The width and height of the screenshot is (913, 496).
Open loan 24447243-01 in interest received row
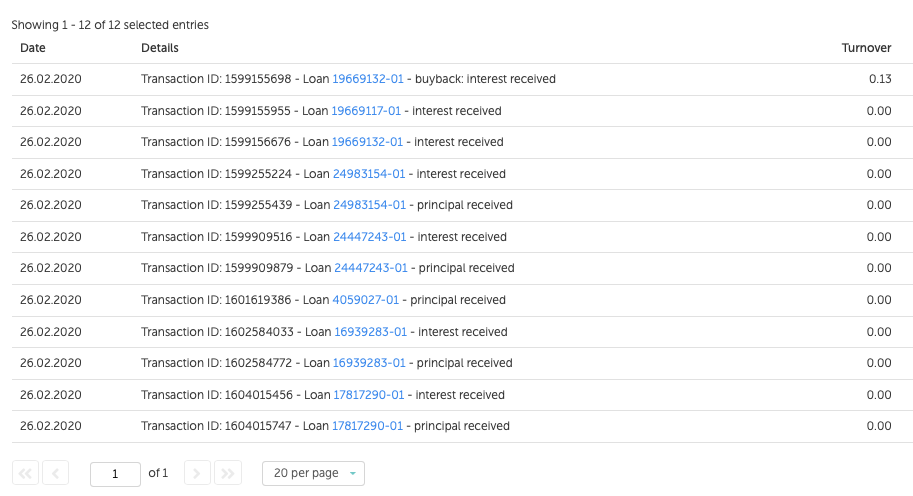[x=370, y=237]
